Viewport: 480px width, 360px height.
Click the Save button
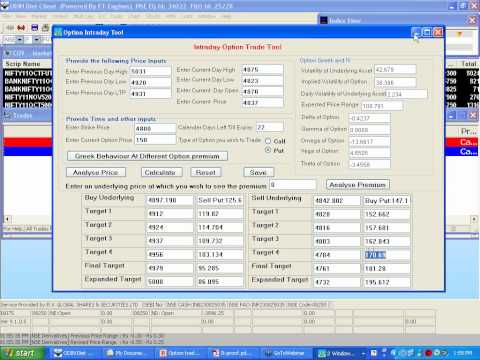258,172
